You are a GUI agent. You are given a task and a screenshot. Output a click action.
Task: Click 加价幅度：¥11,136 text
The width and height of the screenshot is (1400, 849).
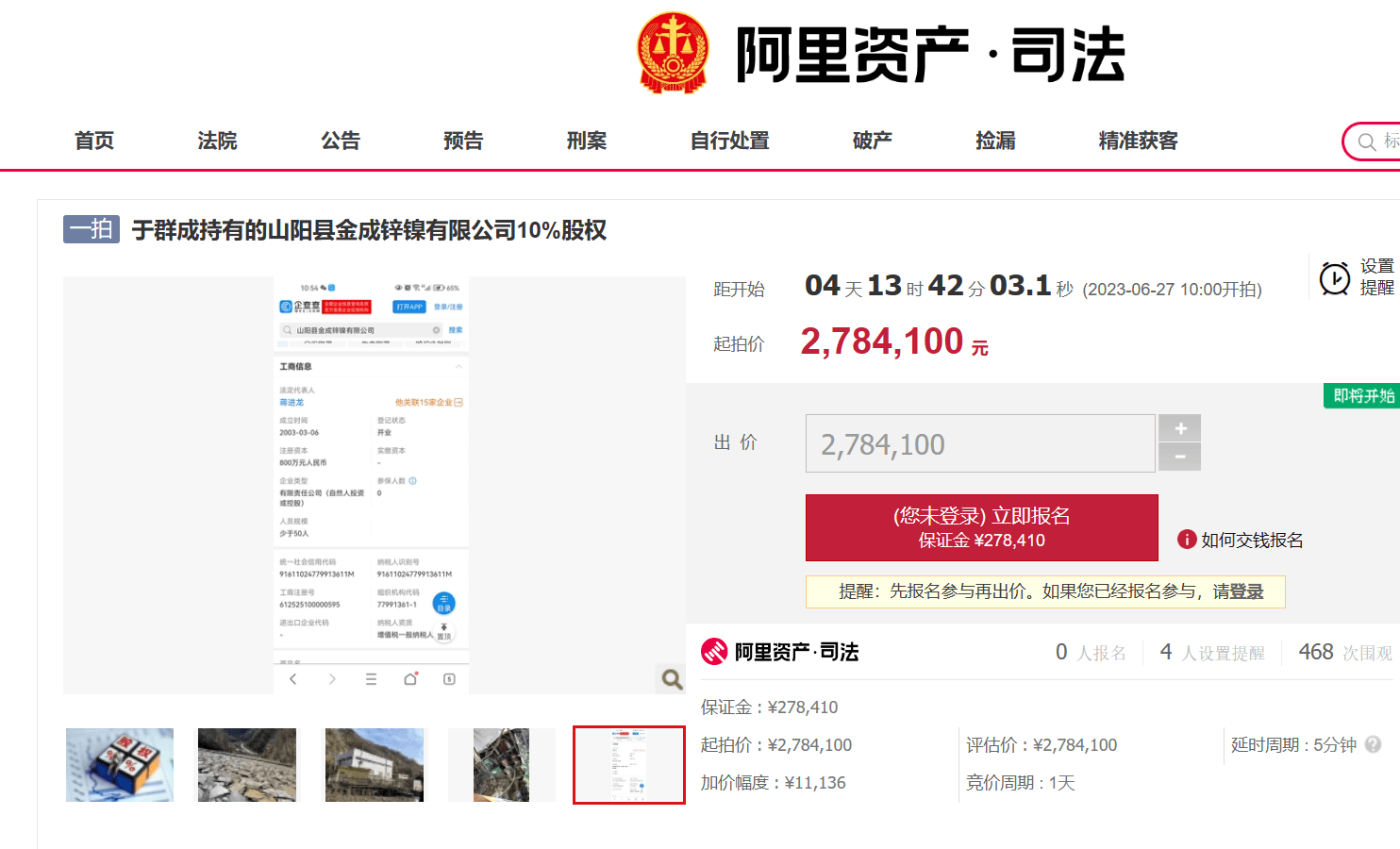tap(773, 783)
